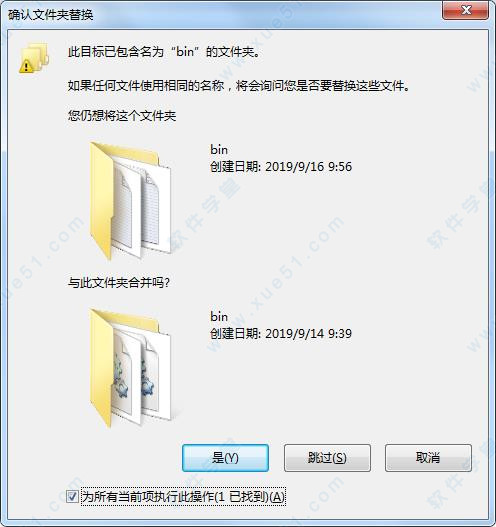Click the yellow warning triangle badge
Image resolution: width=496 pixels, height=527 pixels.
click(26, 66)
